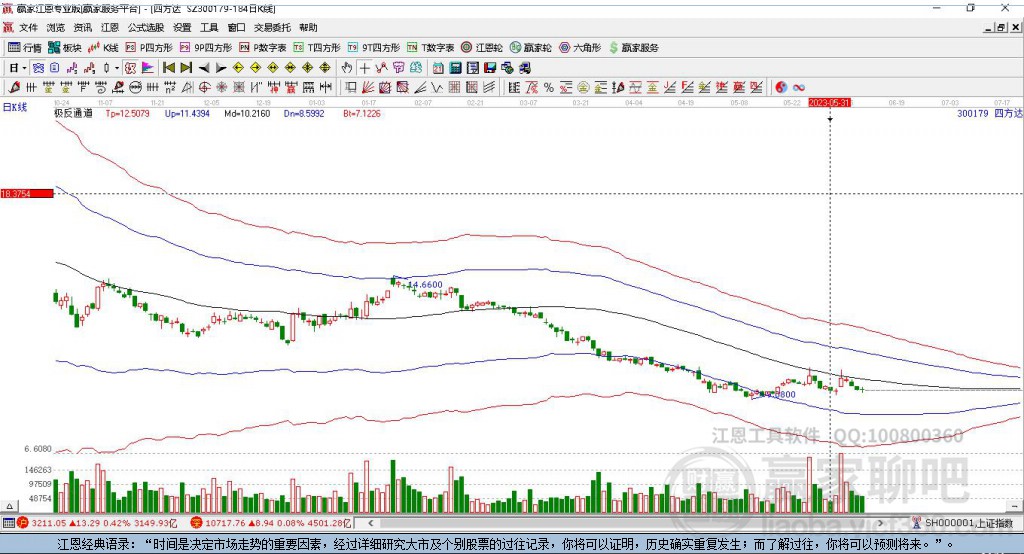
Task: Click the 日K线 period label
Action: point(15,107)
